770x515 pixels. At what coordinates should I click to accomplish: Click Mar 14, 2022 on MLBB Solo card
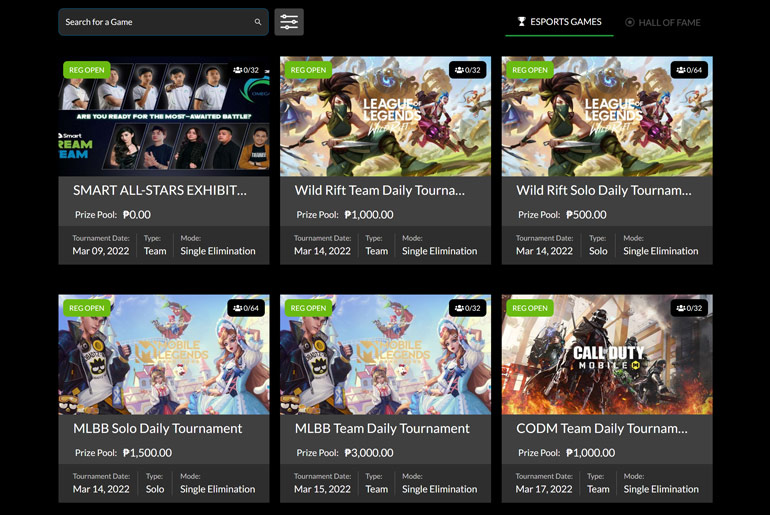tap(101, 489)
